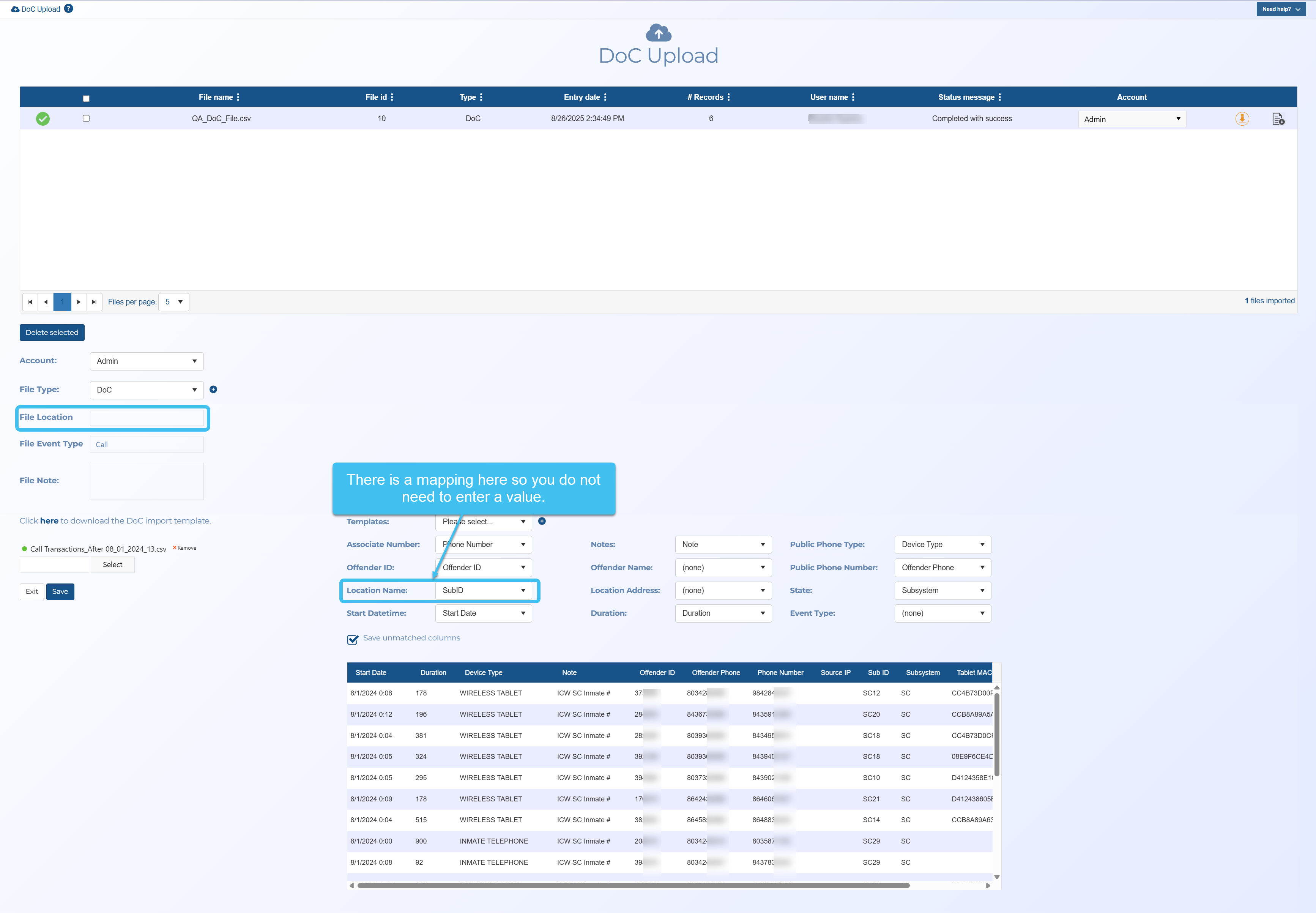Sort by the Entry date column header
The image size is (1316, 913).
tap(582, 97)
